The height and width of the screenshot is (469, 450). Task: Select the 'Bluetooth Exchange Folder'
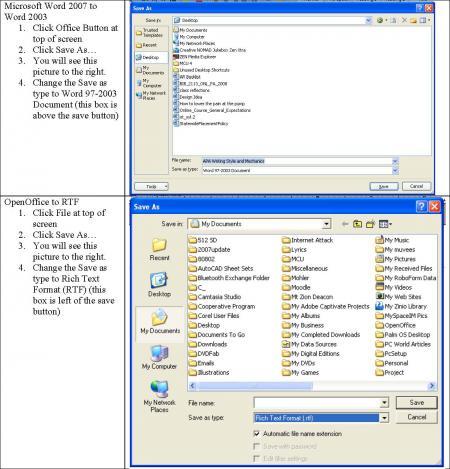tap(229, 278)
